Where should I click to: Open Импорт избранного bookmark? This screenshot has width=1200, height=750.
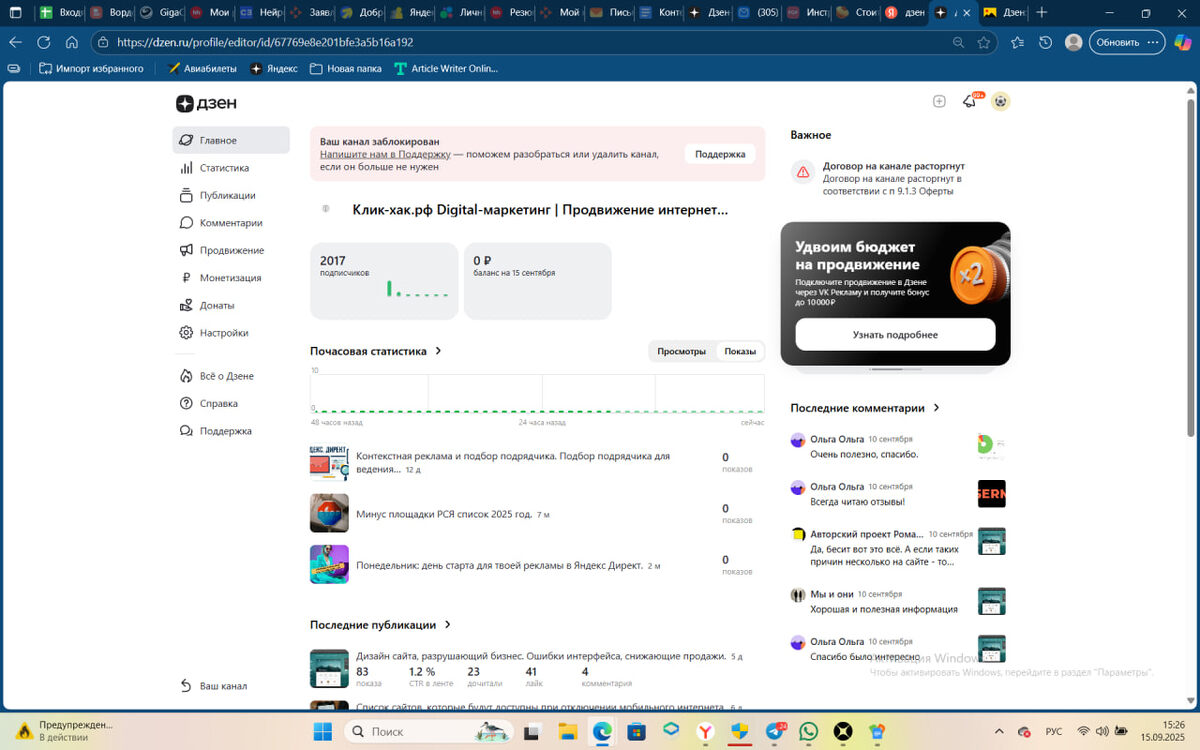(x=91, y=69)
